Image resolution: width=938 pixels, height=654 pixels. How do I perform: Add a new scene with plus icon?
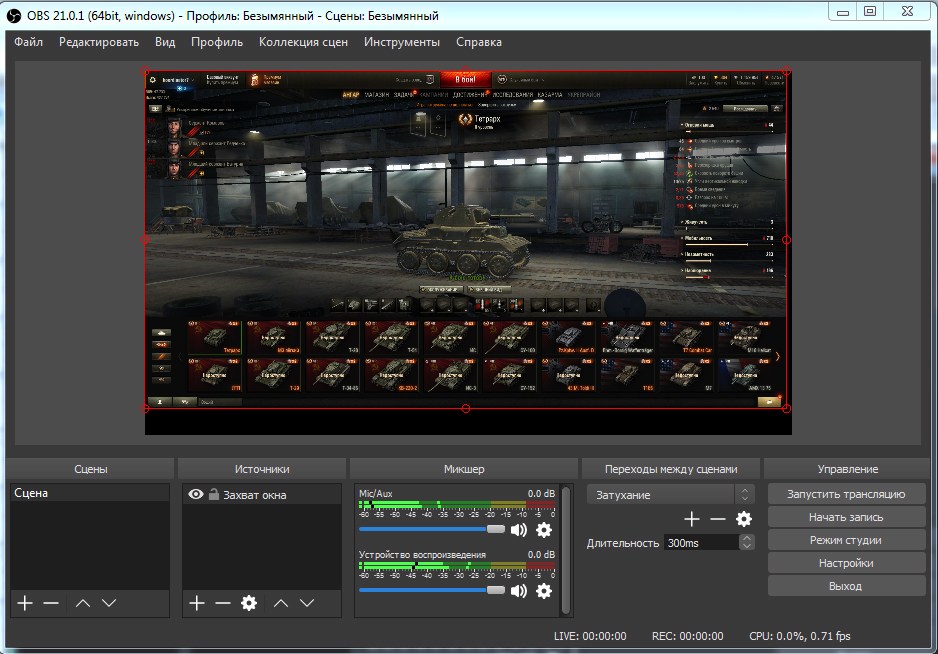25,603
